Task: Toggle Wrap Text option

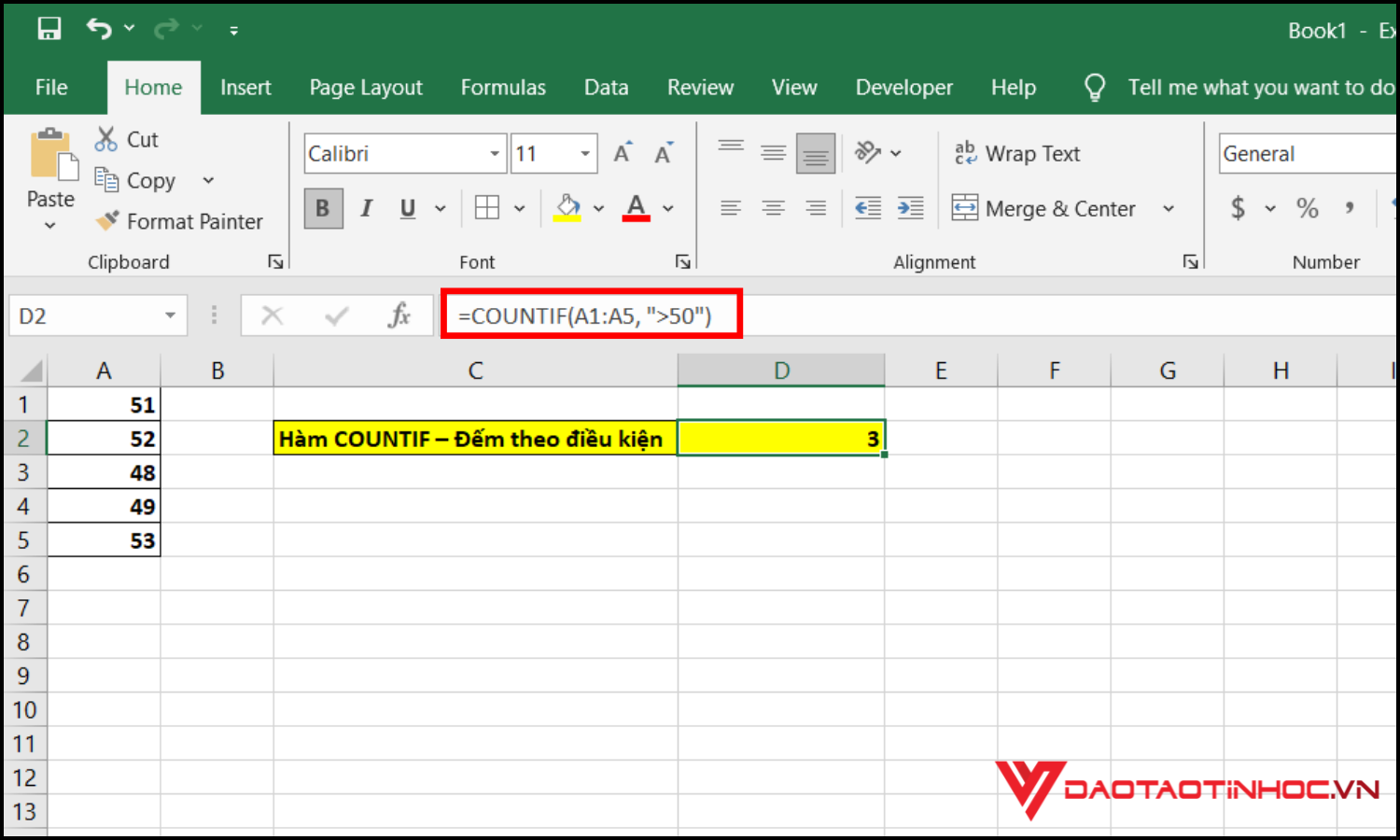Action: pos(1017,153)
